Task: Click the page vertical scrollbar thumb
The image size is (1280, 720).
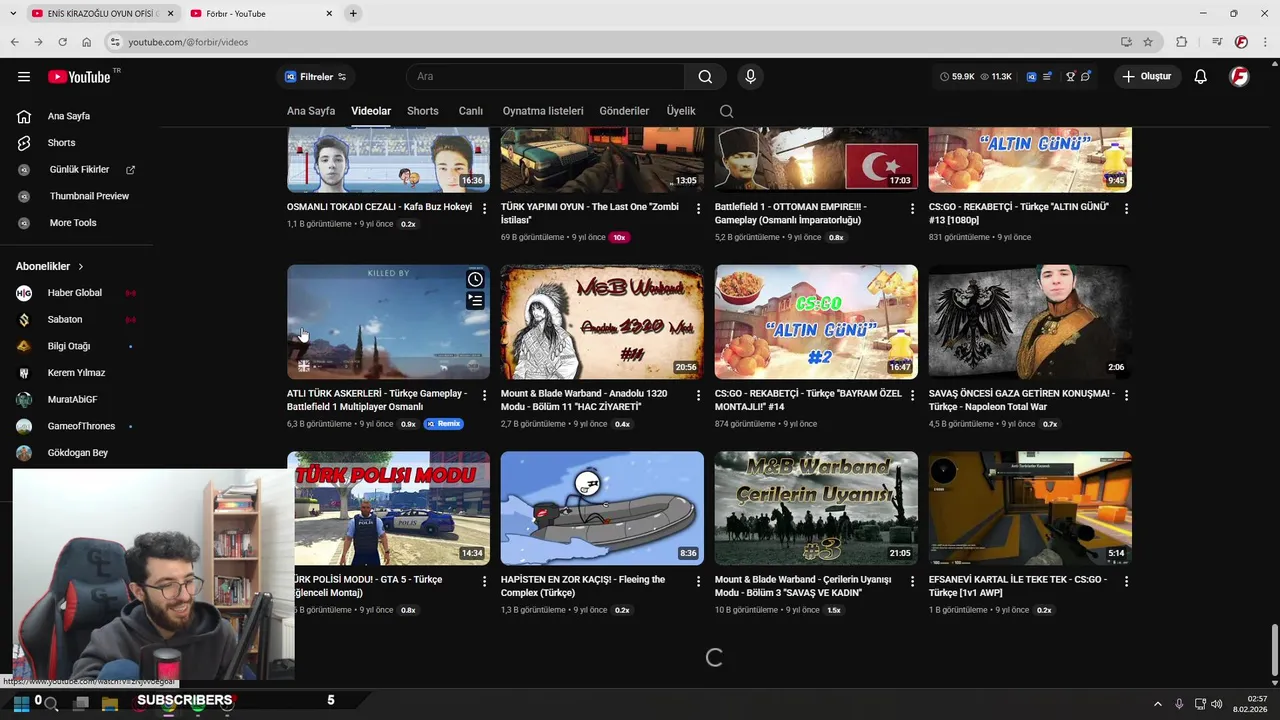Action: 1274,651
